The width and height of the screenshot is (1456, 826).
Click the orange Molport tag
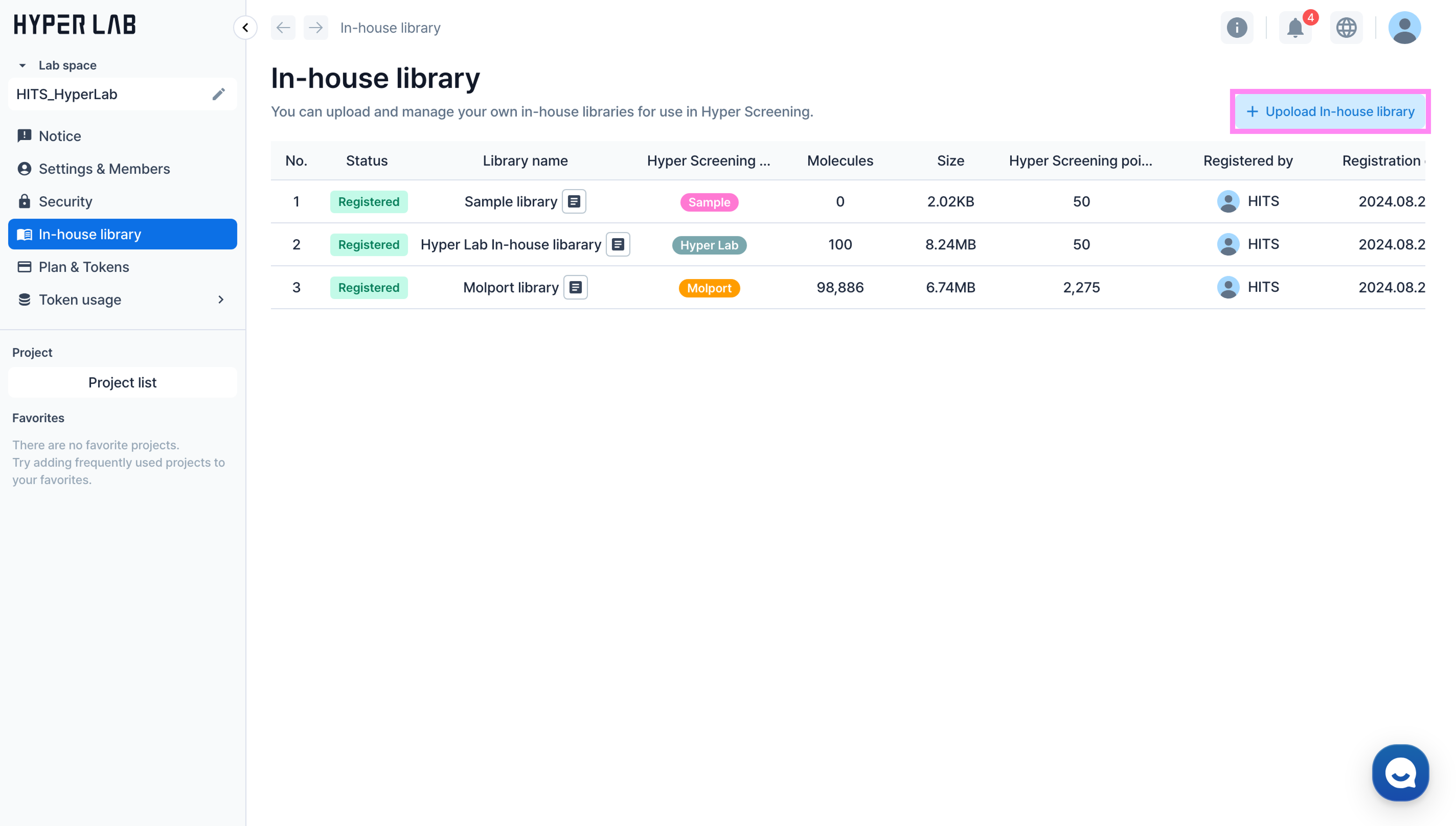(x=709, y=288)
